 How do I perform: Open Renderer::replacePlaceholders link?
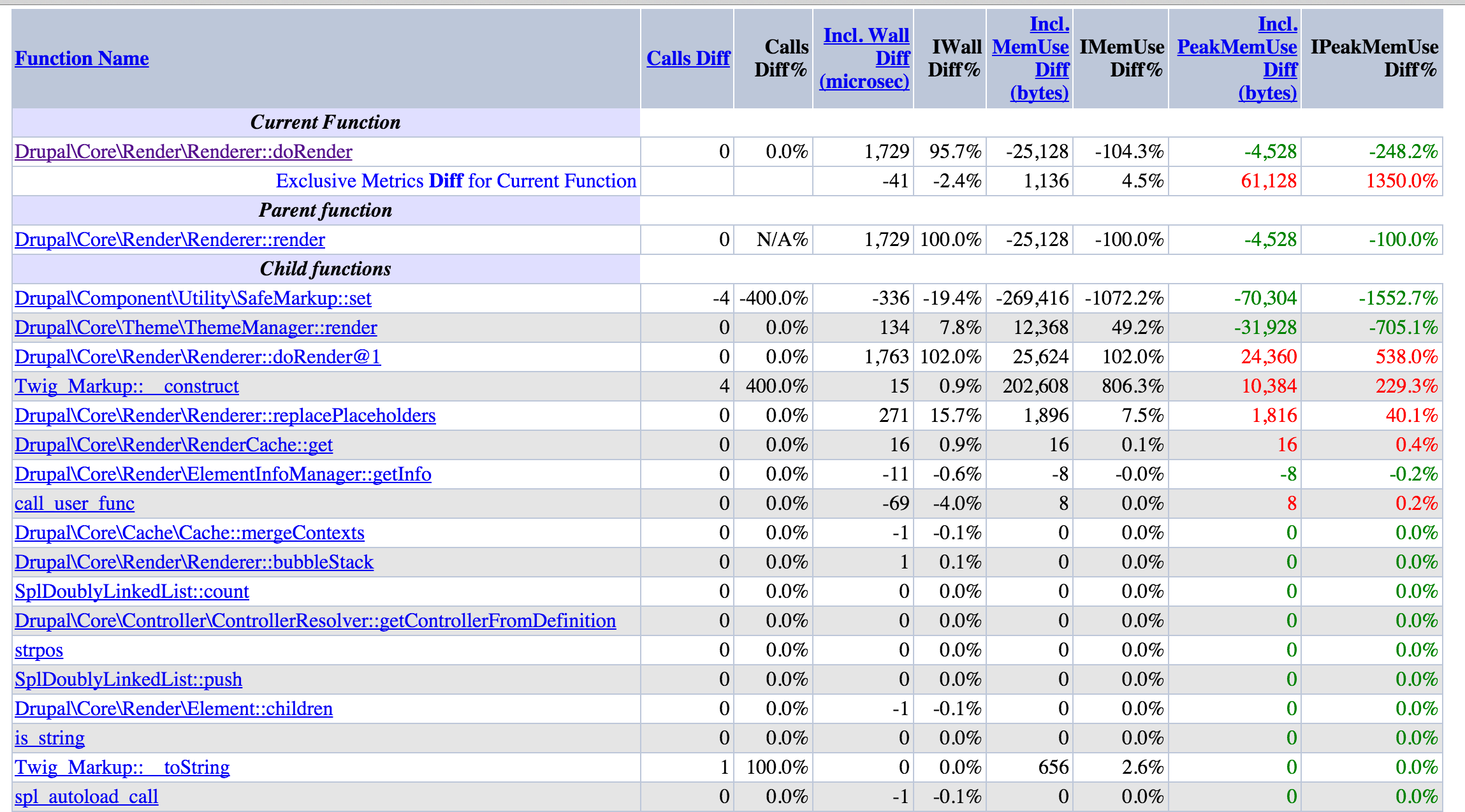tap(225, 416)
